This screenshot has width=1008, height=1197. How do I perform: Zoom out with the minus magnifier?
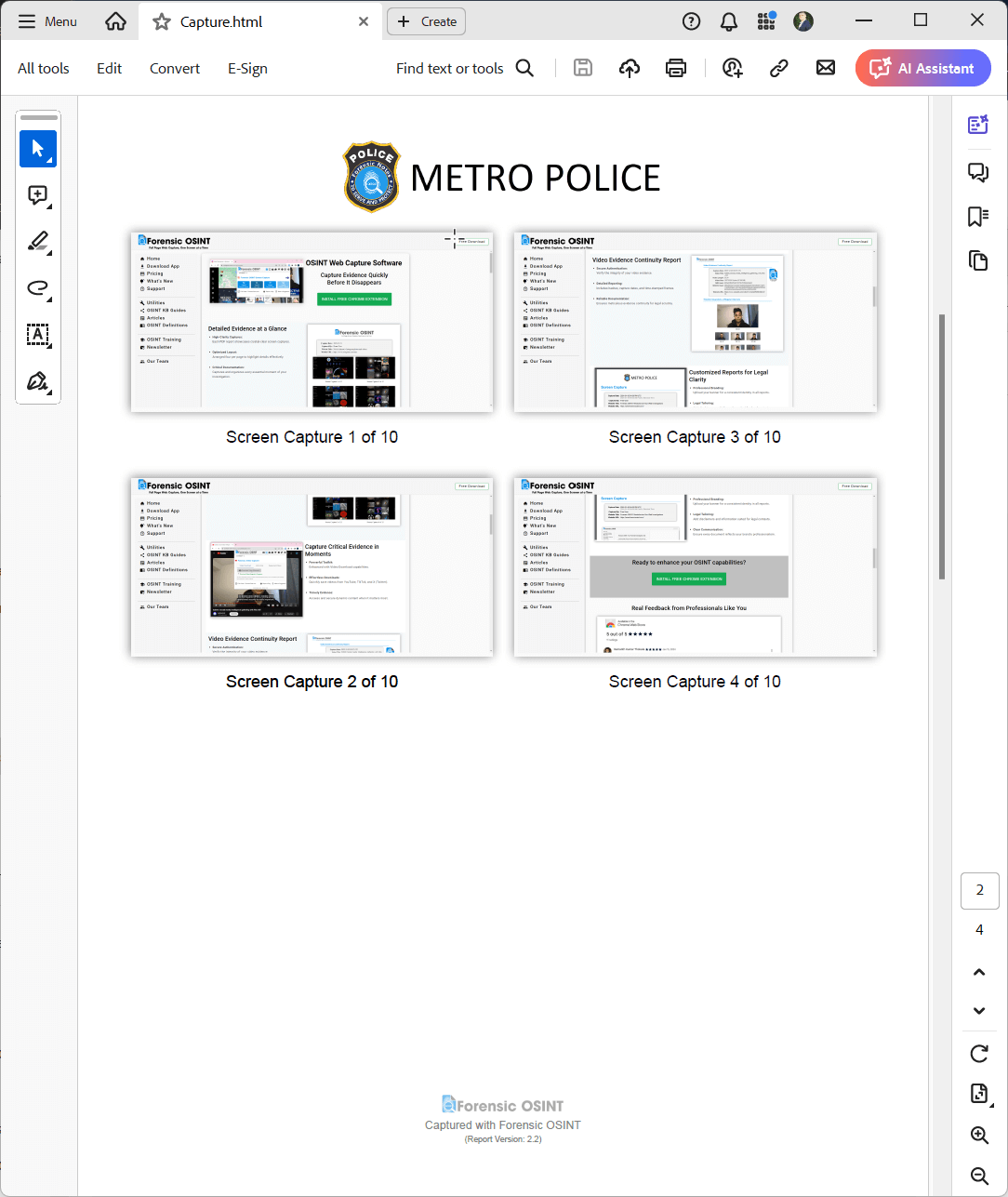pyautogui.click(x=979, y=1176)
